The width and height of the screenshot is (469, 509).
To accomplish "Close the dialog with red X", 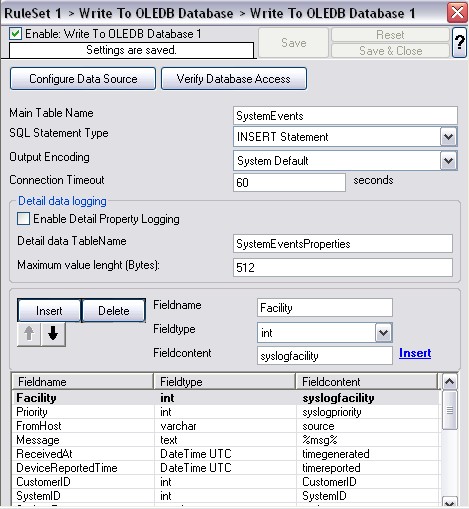I will 457,13.
